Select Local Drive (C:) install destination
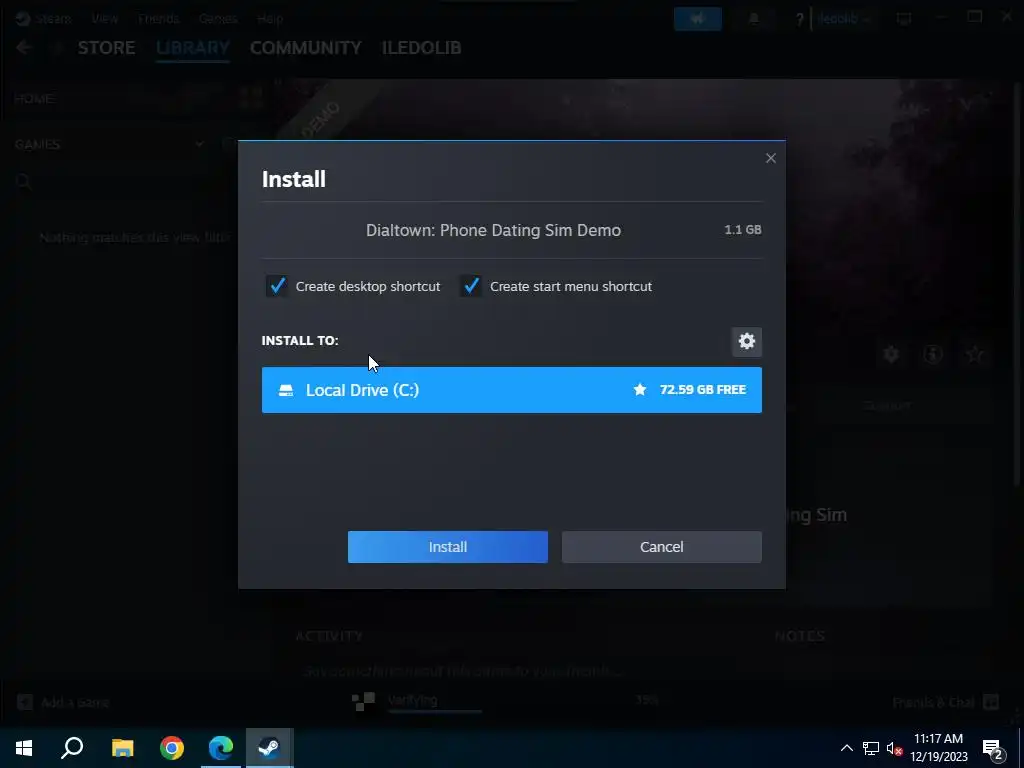The height and width of the screenshot is (768, 1024). [511, 390]
